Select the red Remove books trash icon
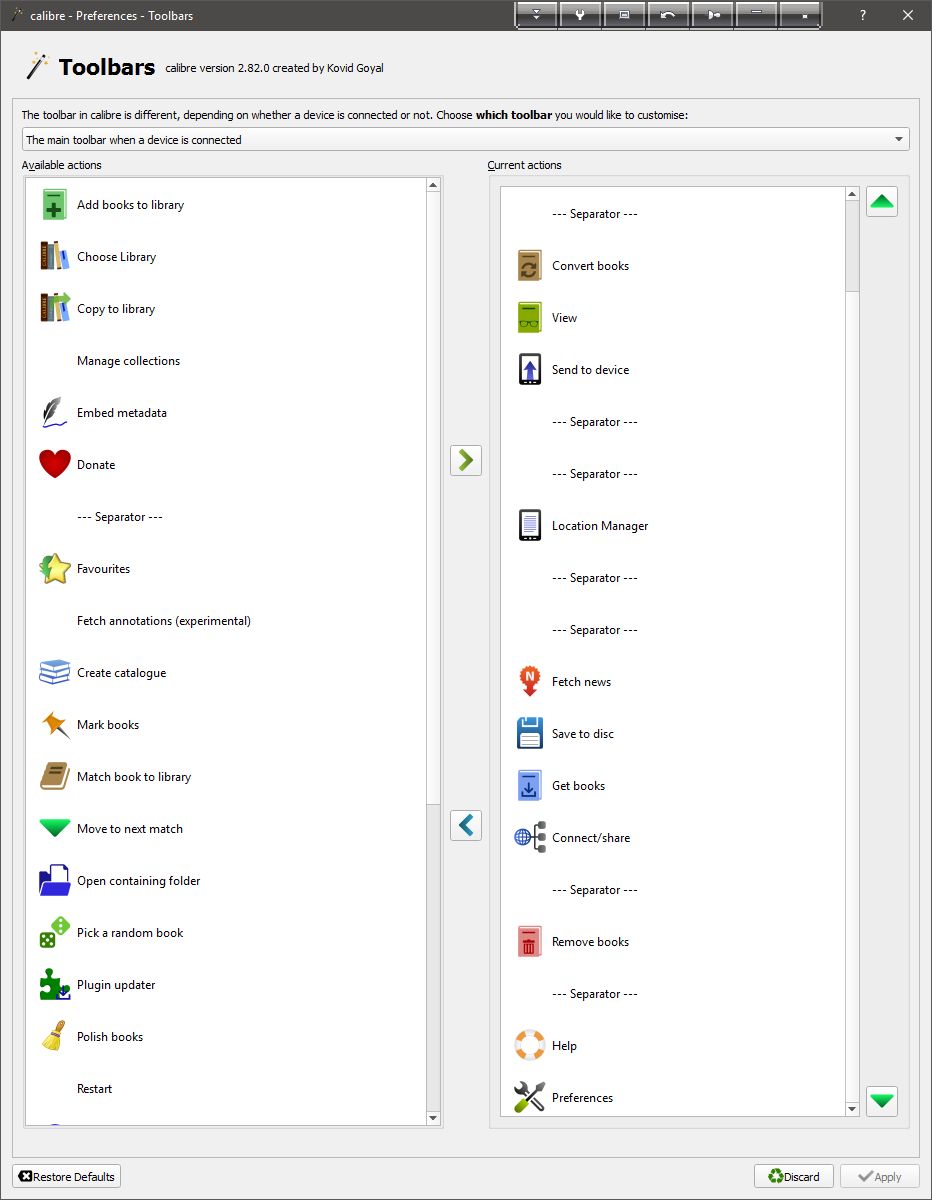 530,942
